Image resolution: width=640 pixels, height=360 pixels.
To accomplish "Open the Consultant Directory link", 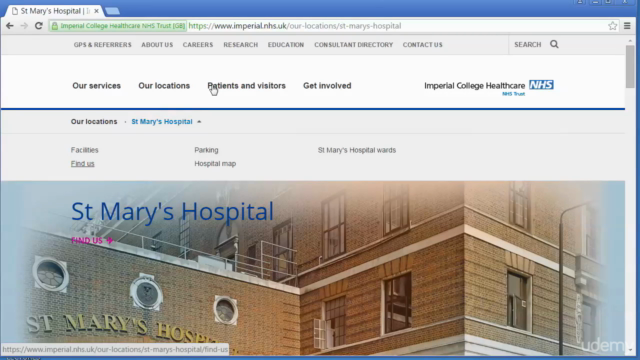I will (x=353, y=45).
